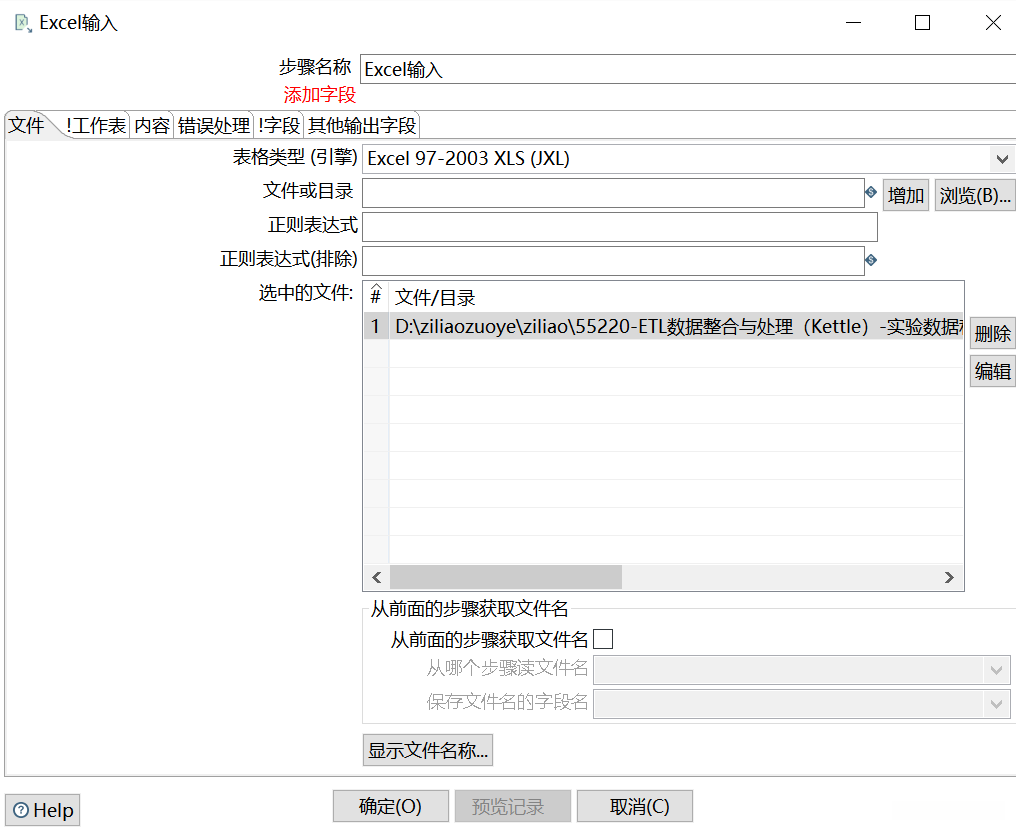
Task: Select the D:\ziliaozuoye file row
Action: pos(664,327)
